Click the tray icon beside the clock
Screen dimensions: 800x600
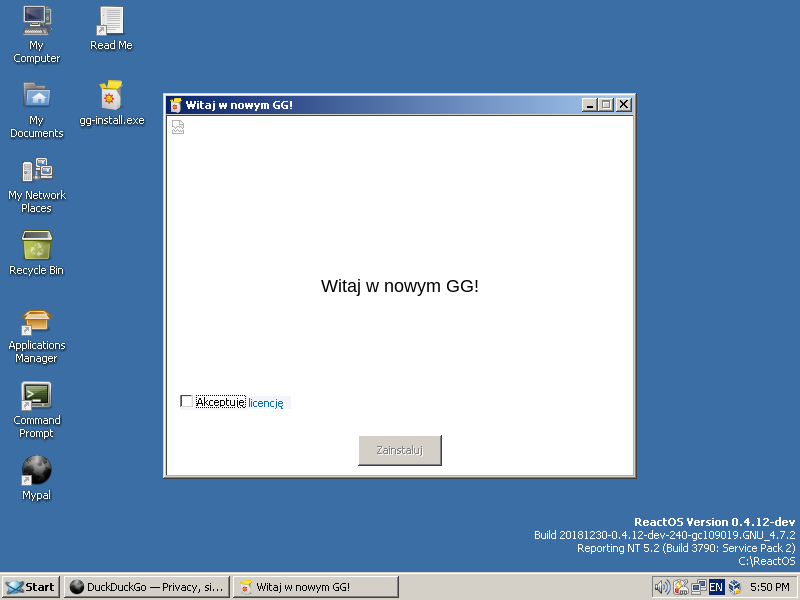coord(734,587)
